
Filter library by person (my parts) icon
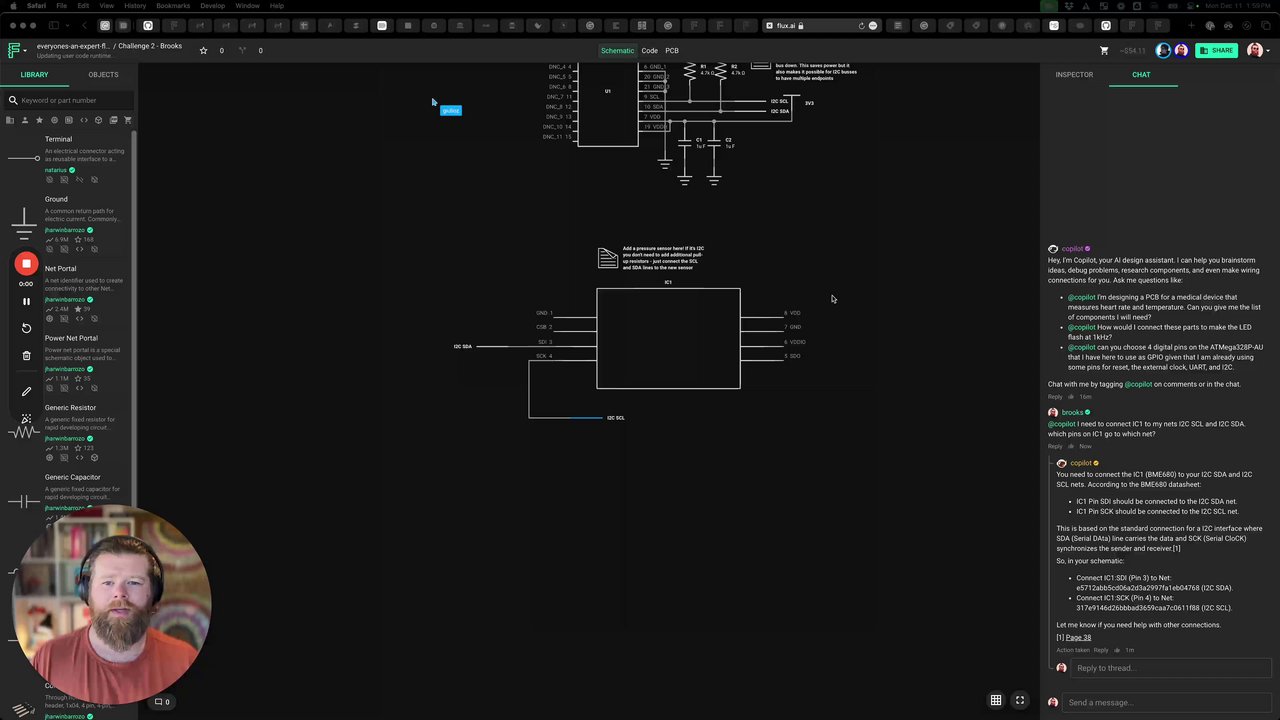click(x=25, y=120)
